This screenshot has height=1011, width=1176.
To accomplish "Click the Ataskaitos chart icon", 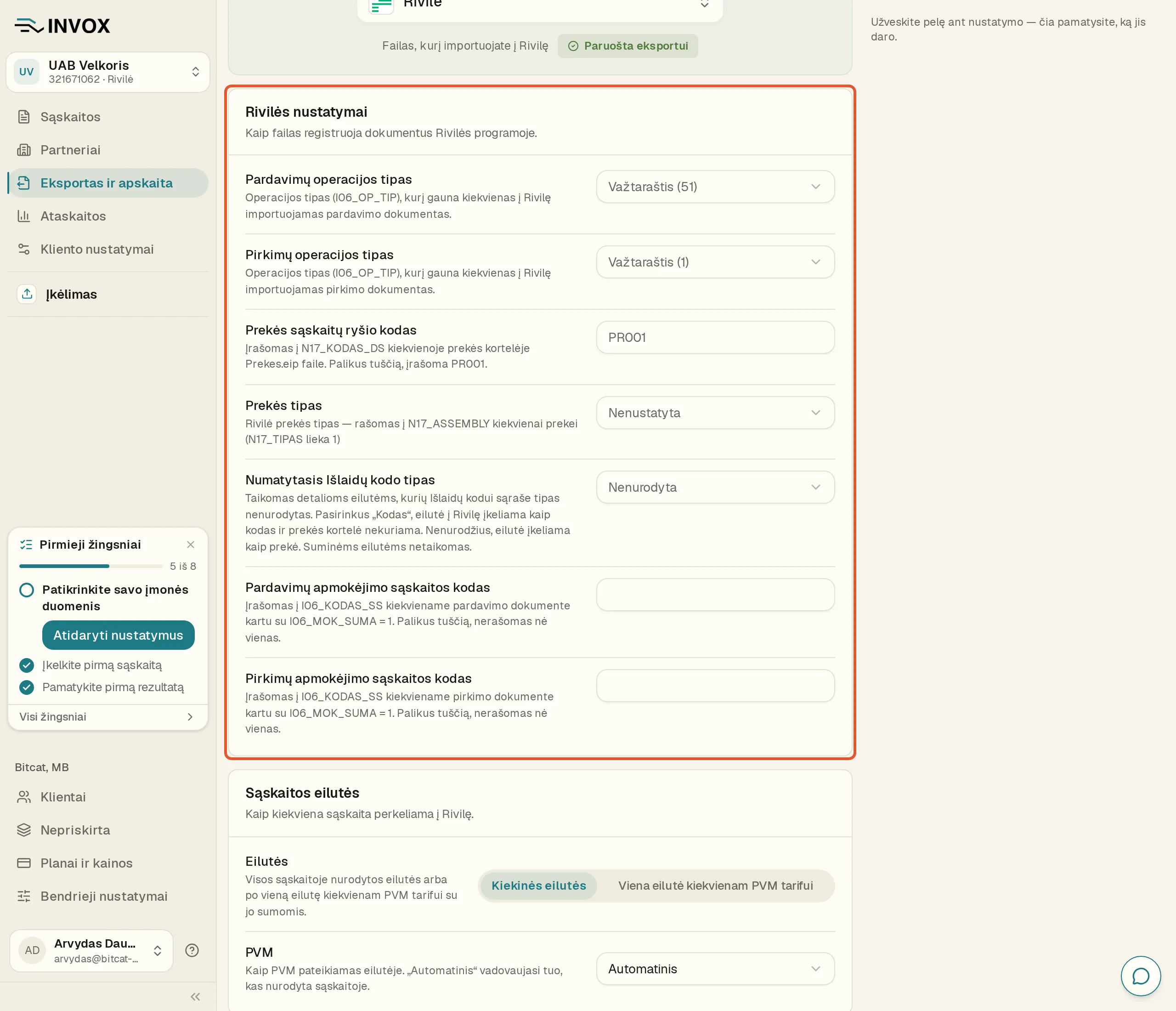I will [24, 216].
